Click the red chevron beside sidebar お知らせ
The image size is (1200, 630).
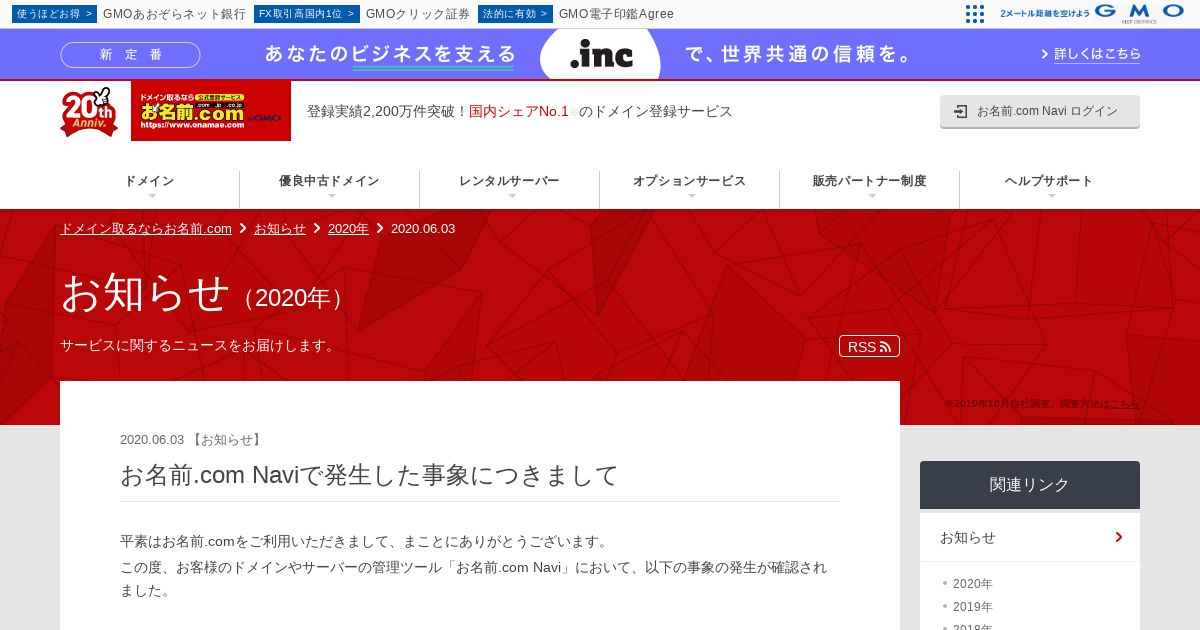pyautogui.click(x=1119, y=537)
